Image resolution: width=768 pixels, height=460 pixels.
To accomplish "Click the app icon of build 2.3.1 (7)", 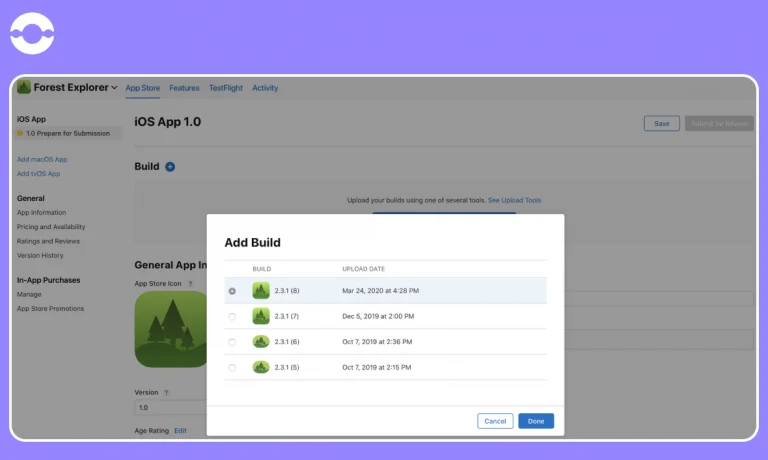I will (x=261, y=316).
